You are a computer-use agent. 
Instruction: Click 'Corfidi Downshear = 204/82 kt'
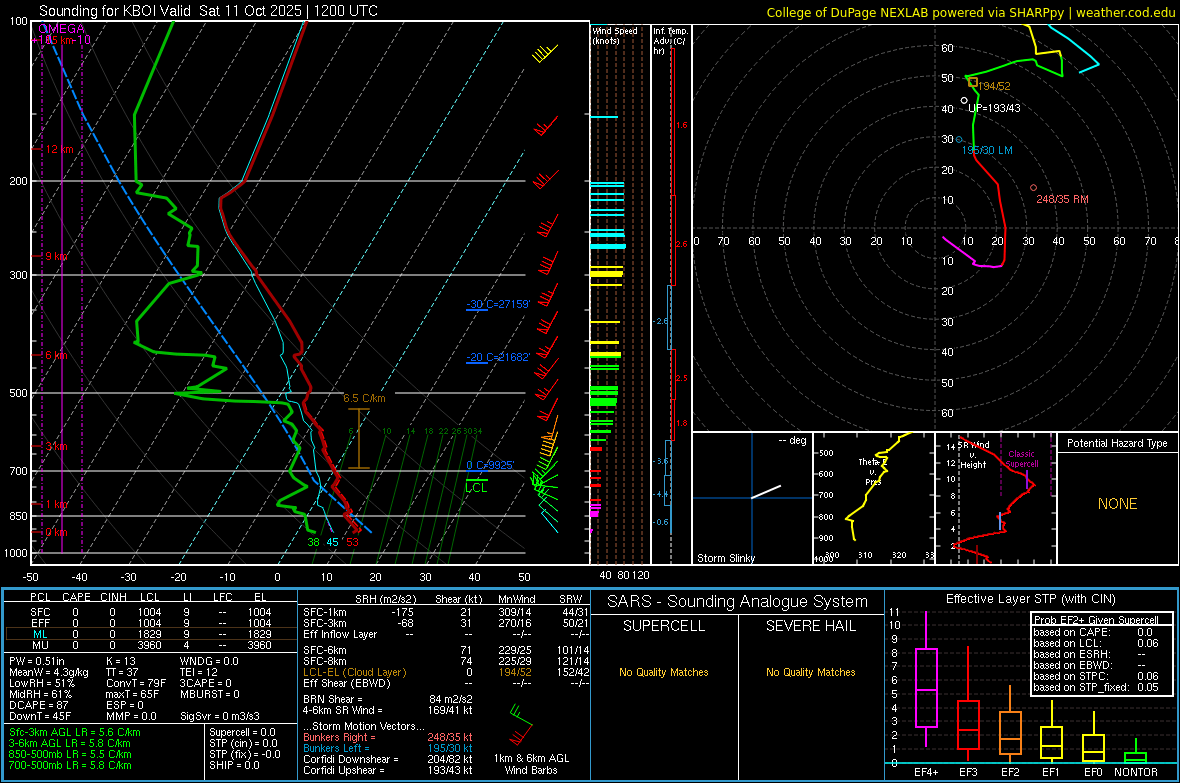click(x=388, y=759)
